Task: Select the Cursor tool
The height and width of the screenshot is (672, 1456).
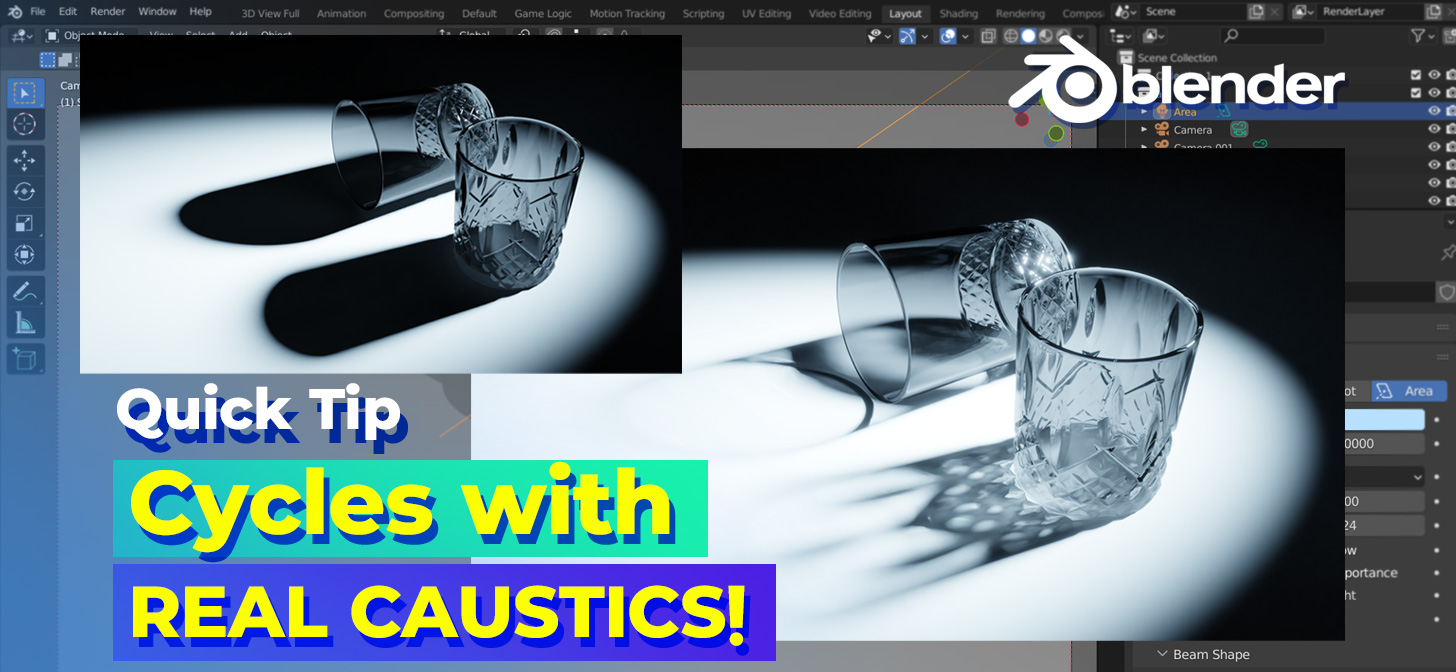Action: point(25,124)
